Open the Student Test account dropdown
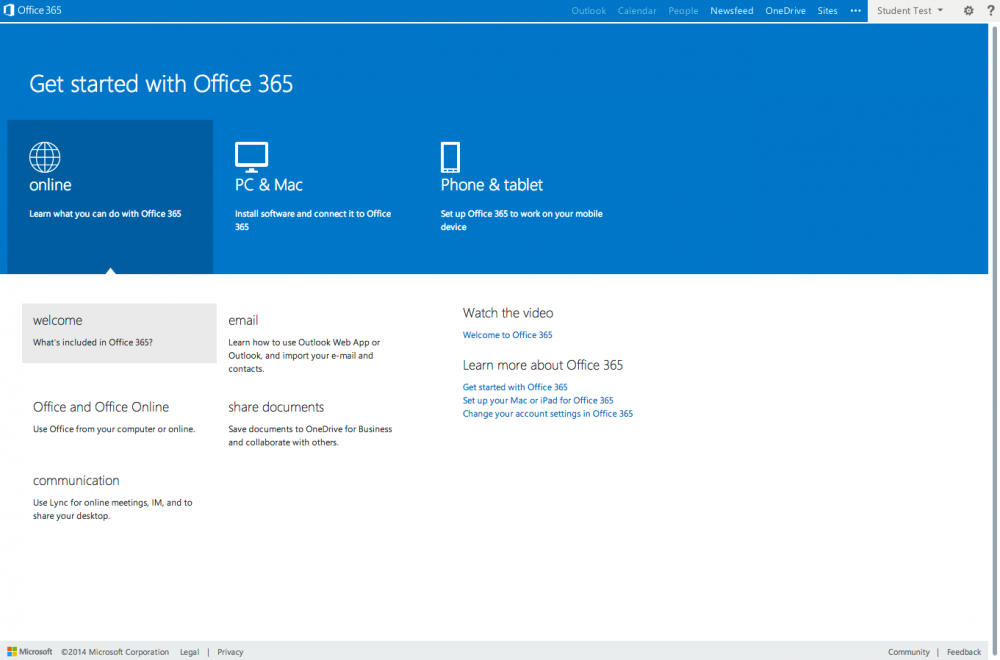Screen dimensions: 1000x660 (x=909, y=11)
